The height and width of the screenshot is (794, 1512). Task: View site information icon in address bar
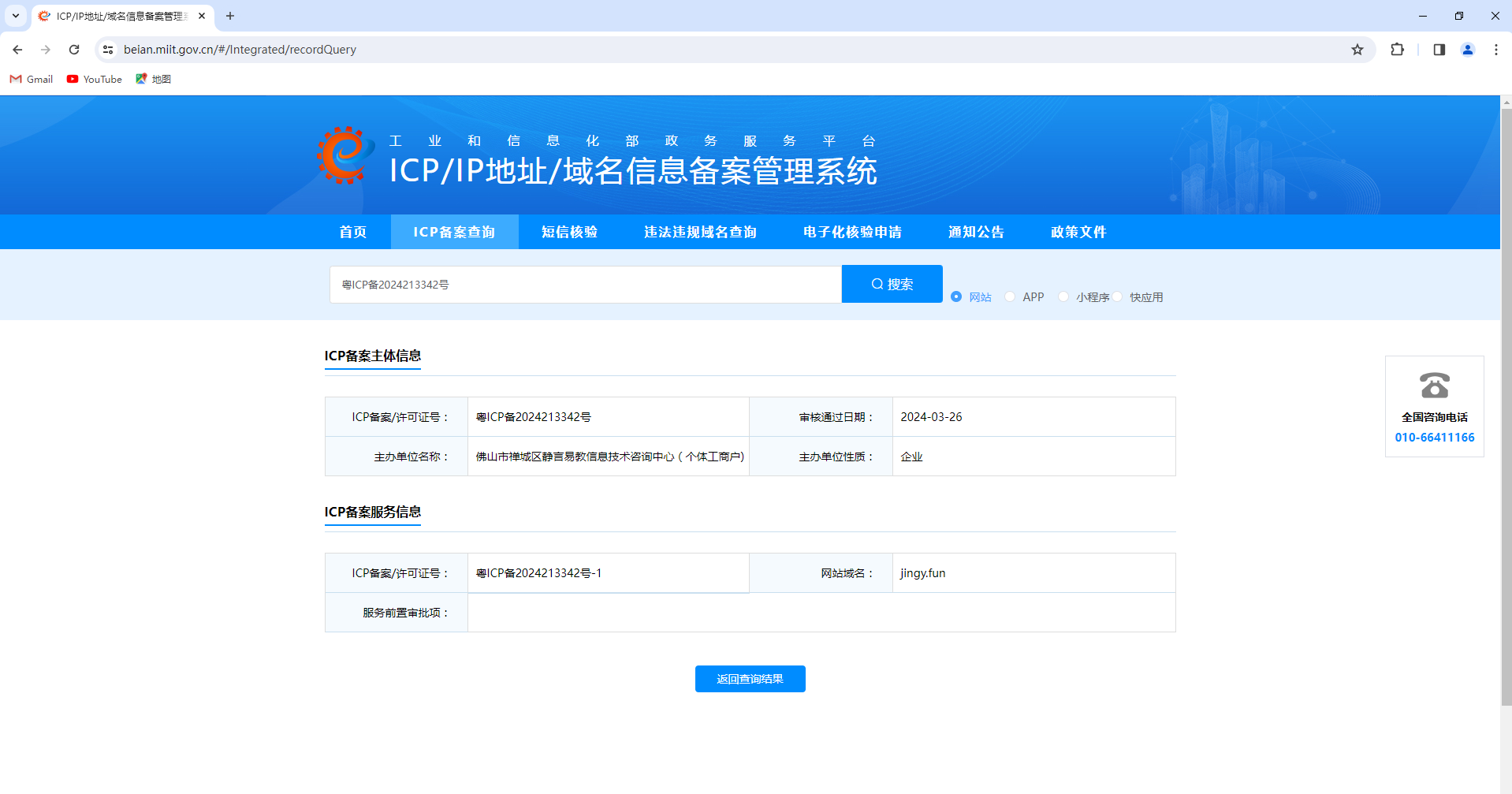click(108, 50)
